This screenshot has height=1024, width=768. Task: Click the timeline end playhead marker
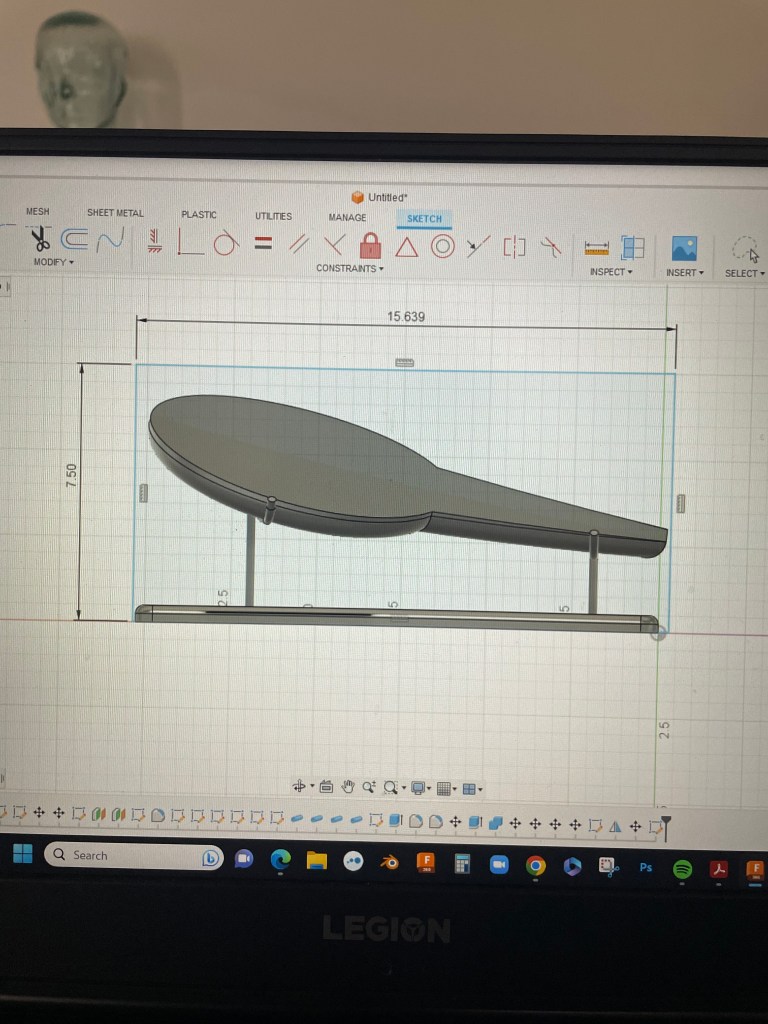tap(665, 827)
